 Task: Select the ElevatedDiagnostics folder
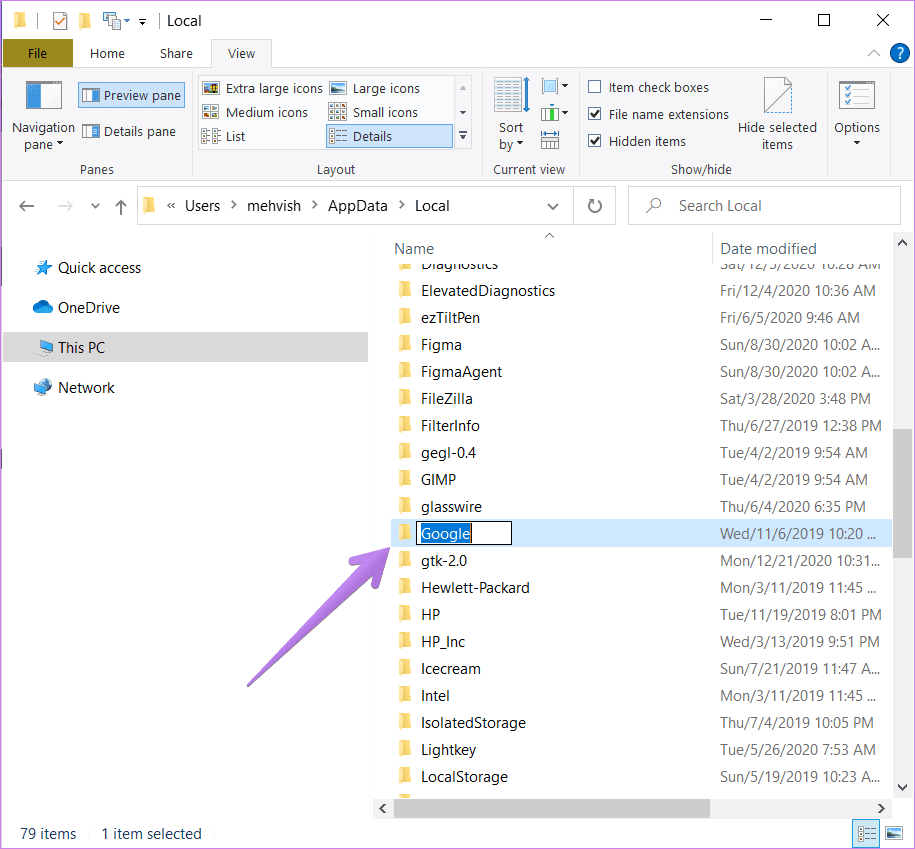[x=488, y=290]
